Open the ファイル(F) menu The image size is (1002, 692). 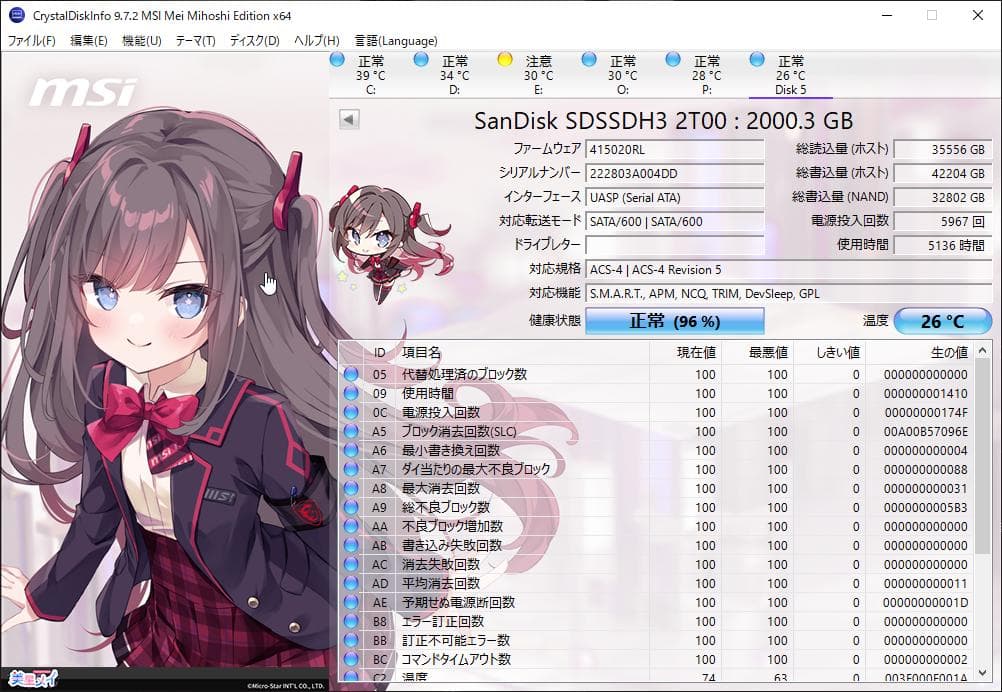coord(29,41)
